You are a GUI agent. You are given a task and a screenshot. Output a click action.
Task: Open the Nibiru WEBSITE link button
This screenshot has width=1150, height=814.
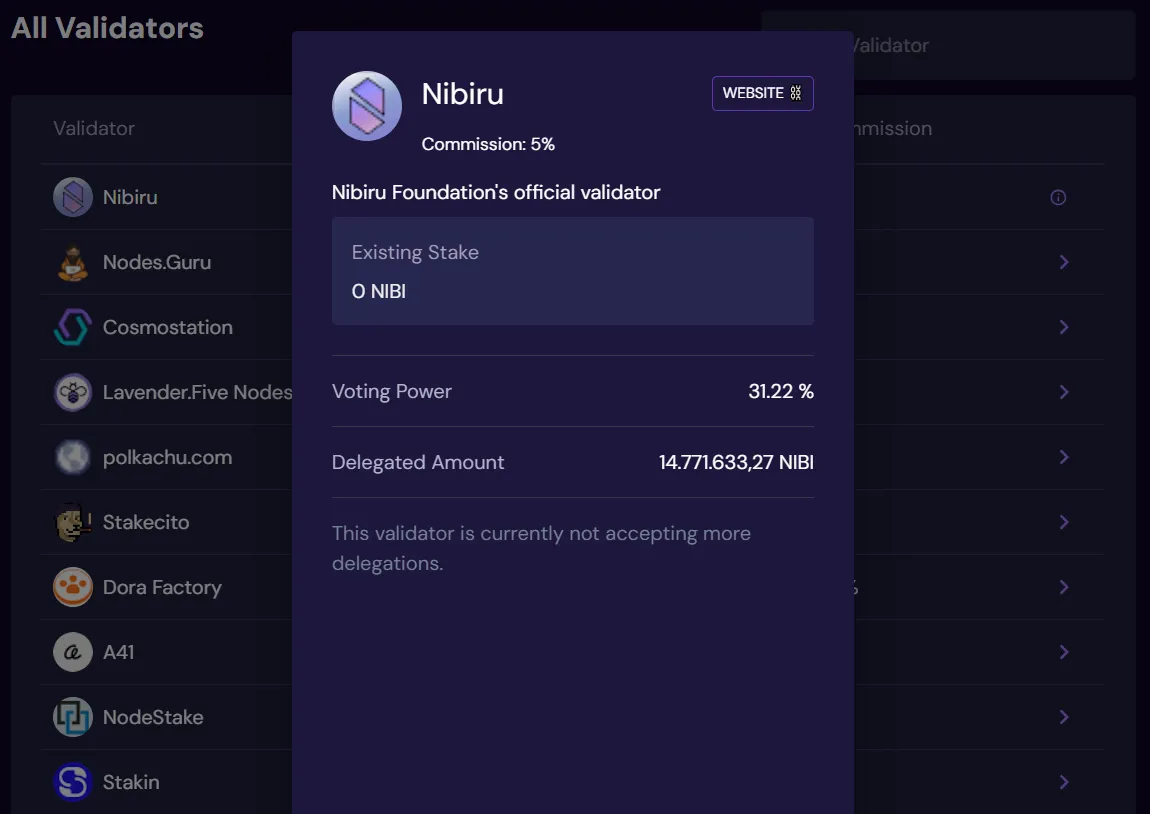pos(762,93)
